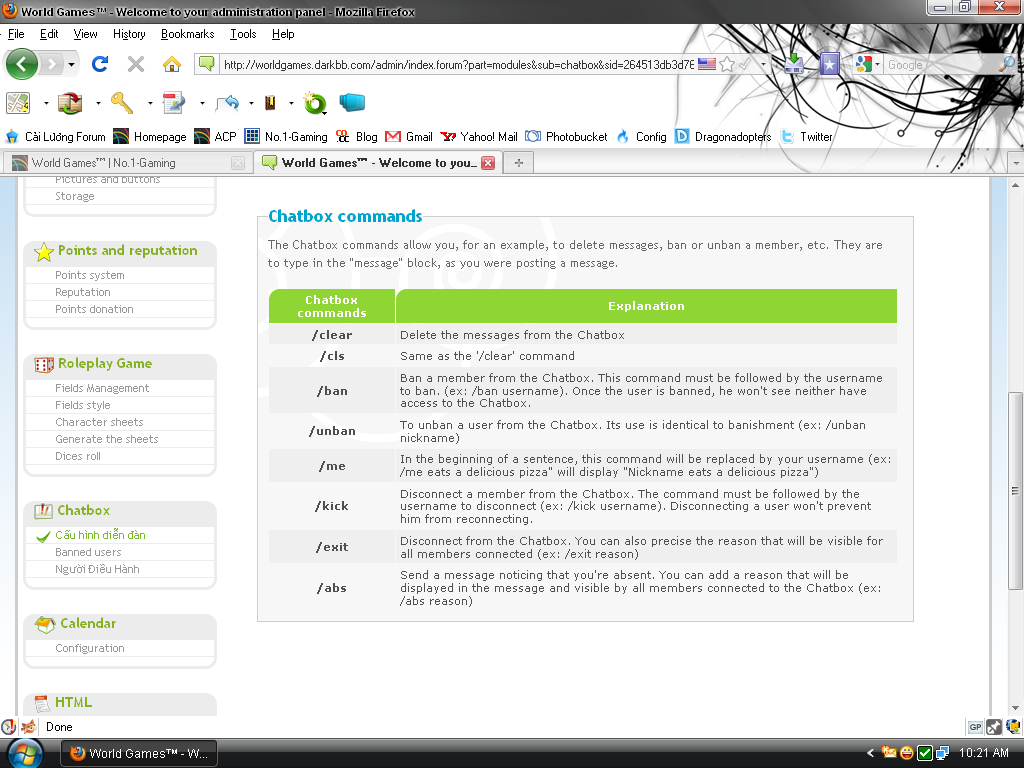The image size is (1024, 768).
Task: Click the URL address field
Action: 458,65
